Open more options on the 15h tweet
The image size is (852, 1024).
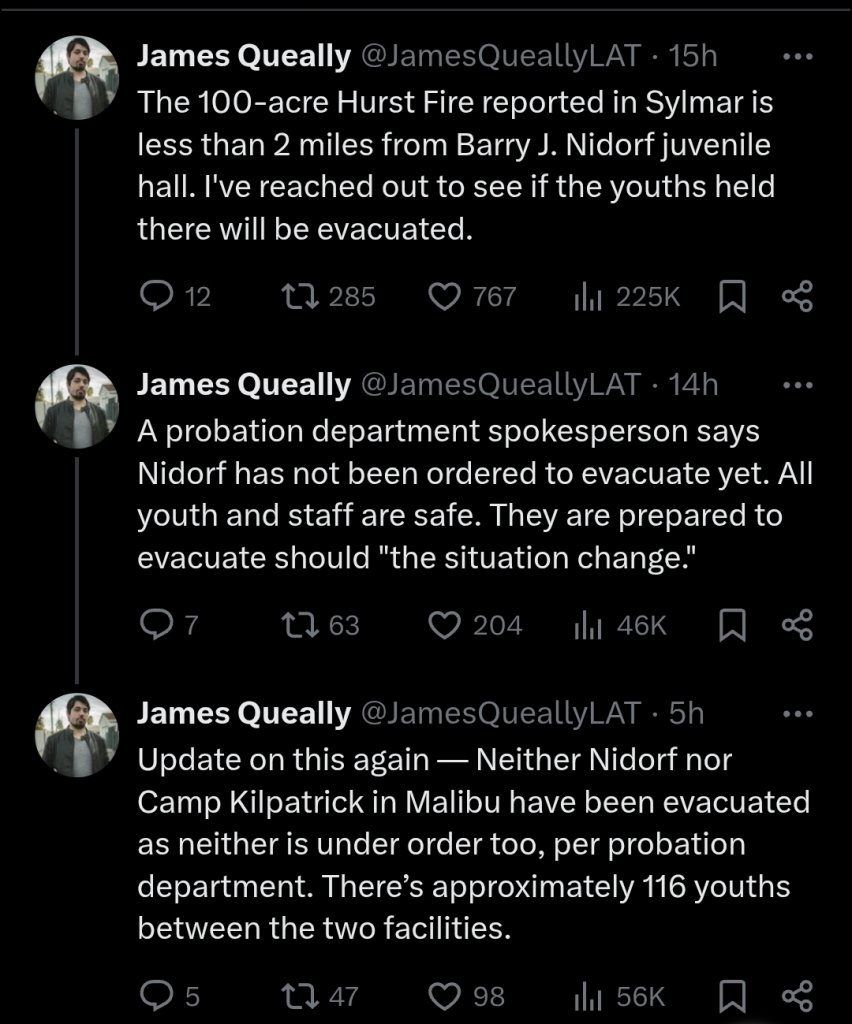(797, 56)
